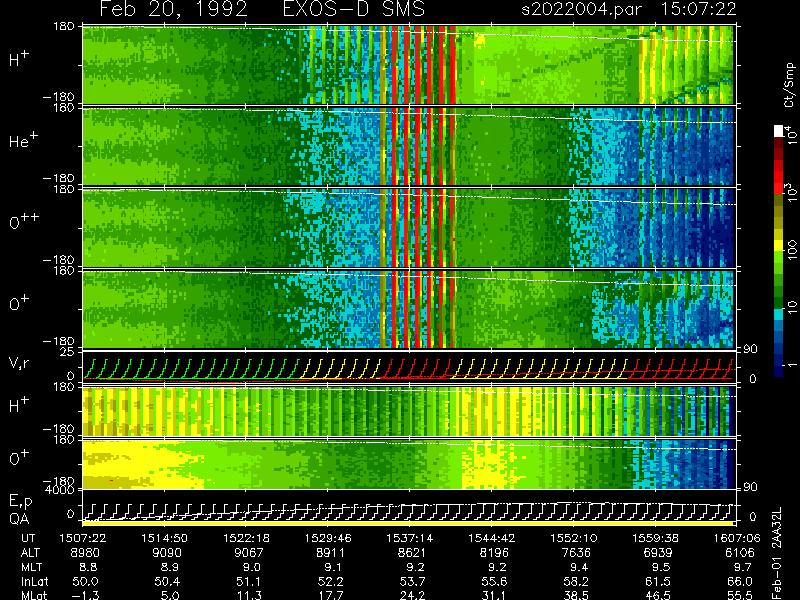This screenshot has width=800, height=600.
Task: Click the O++ spectrogram panel
Action: (x=408, y=228)
